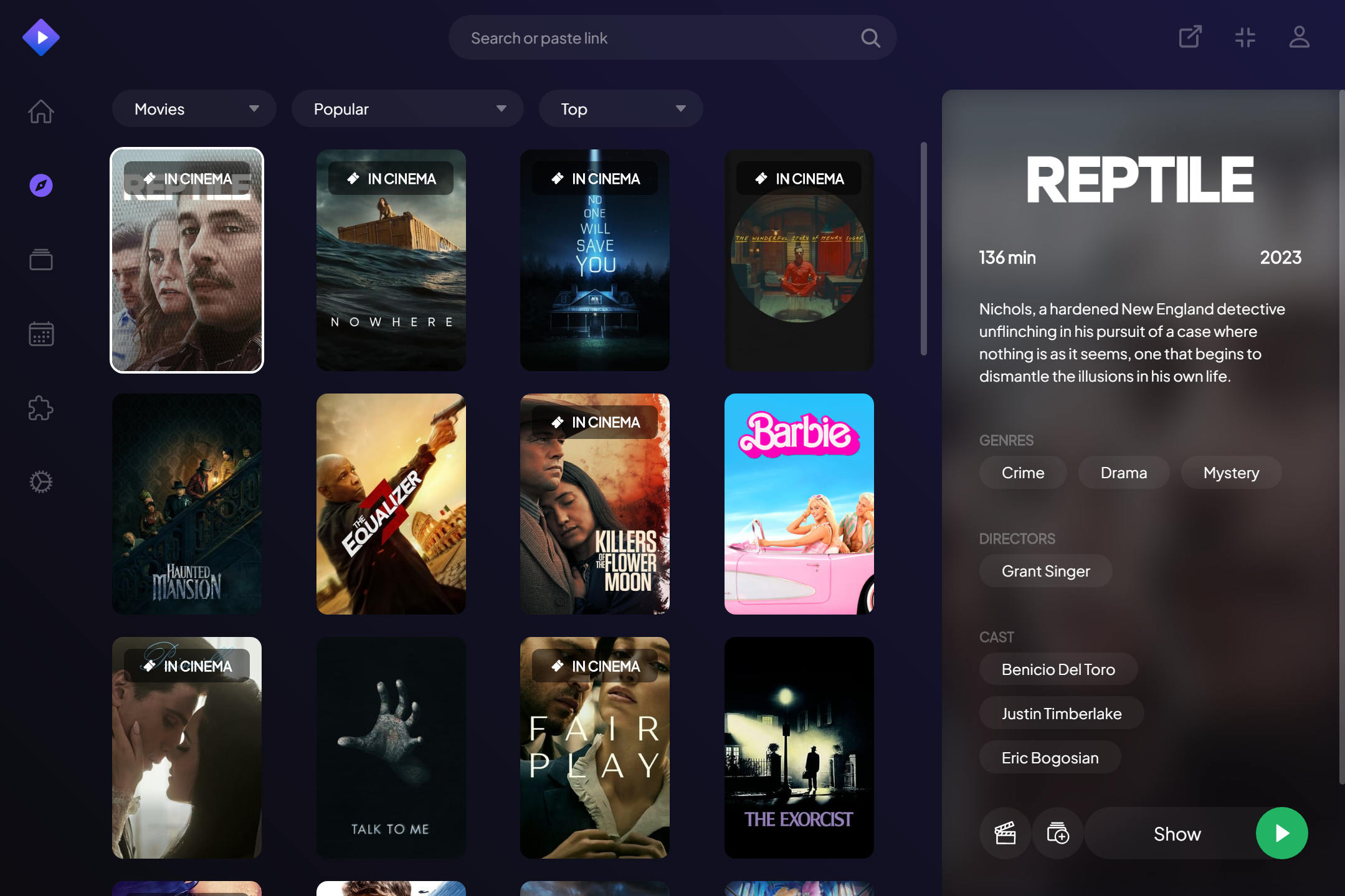Click the open-external-link icon in header
1345x896 pixels.
click(1190, 37)
